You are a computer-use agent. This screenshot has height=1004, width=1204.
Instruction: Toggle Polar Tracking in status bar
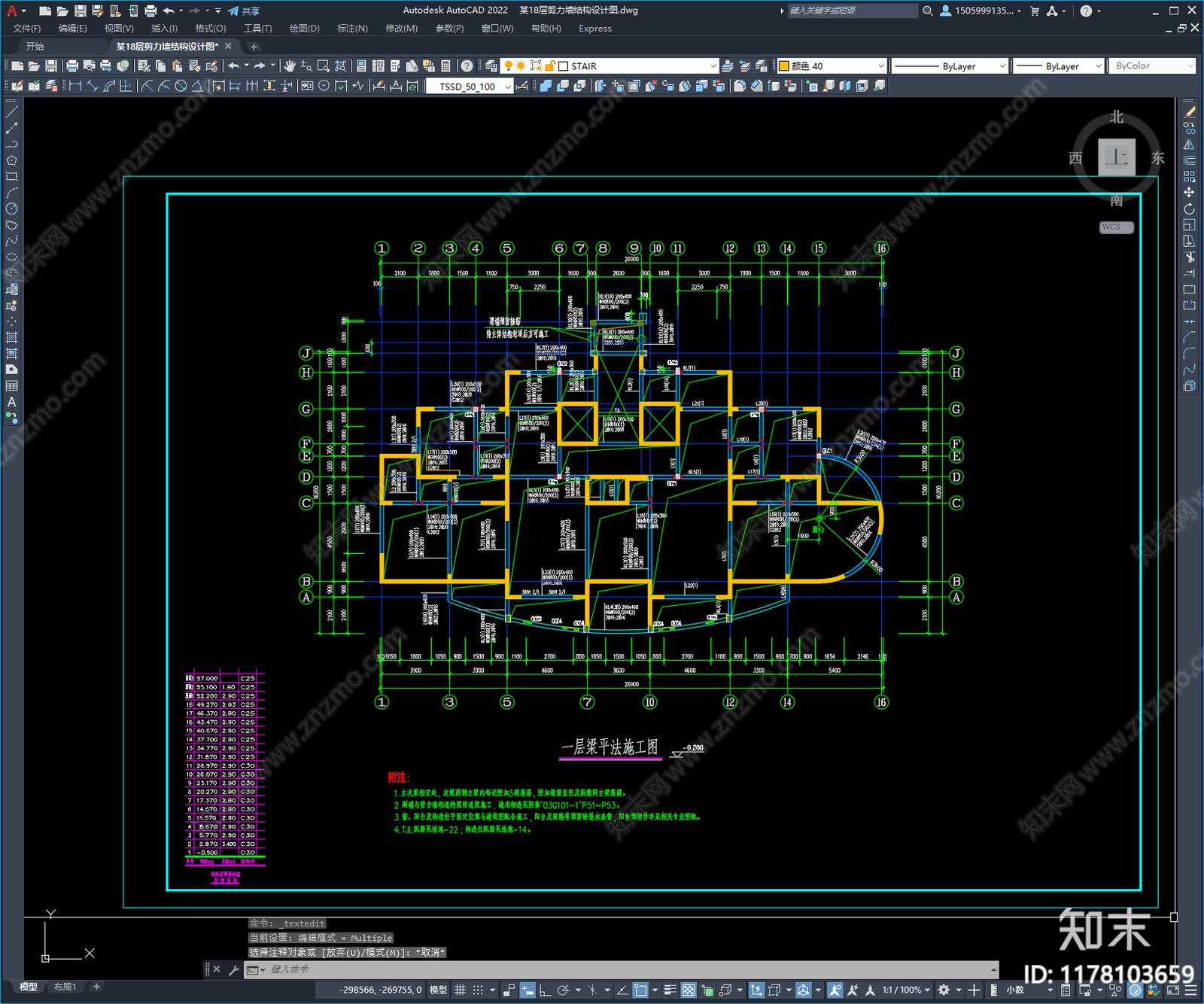click(563, 990)
